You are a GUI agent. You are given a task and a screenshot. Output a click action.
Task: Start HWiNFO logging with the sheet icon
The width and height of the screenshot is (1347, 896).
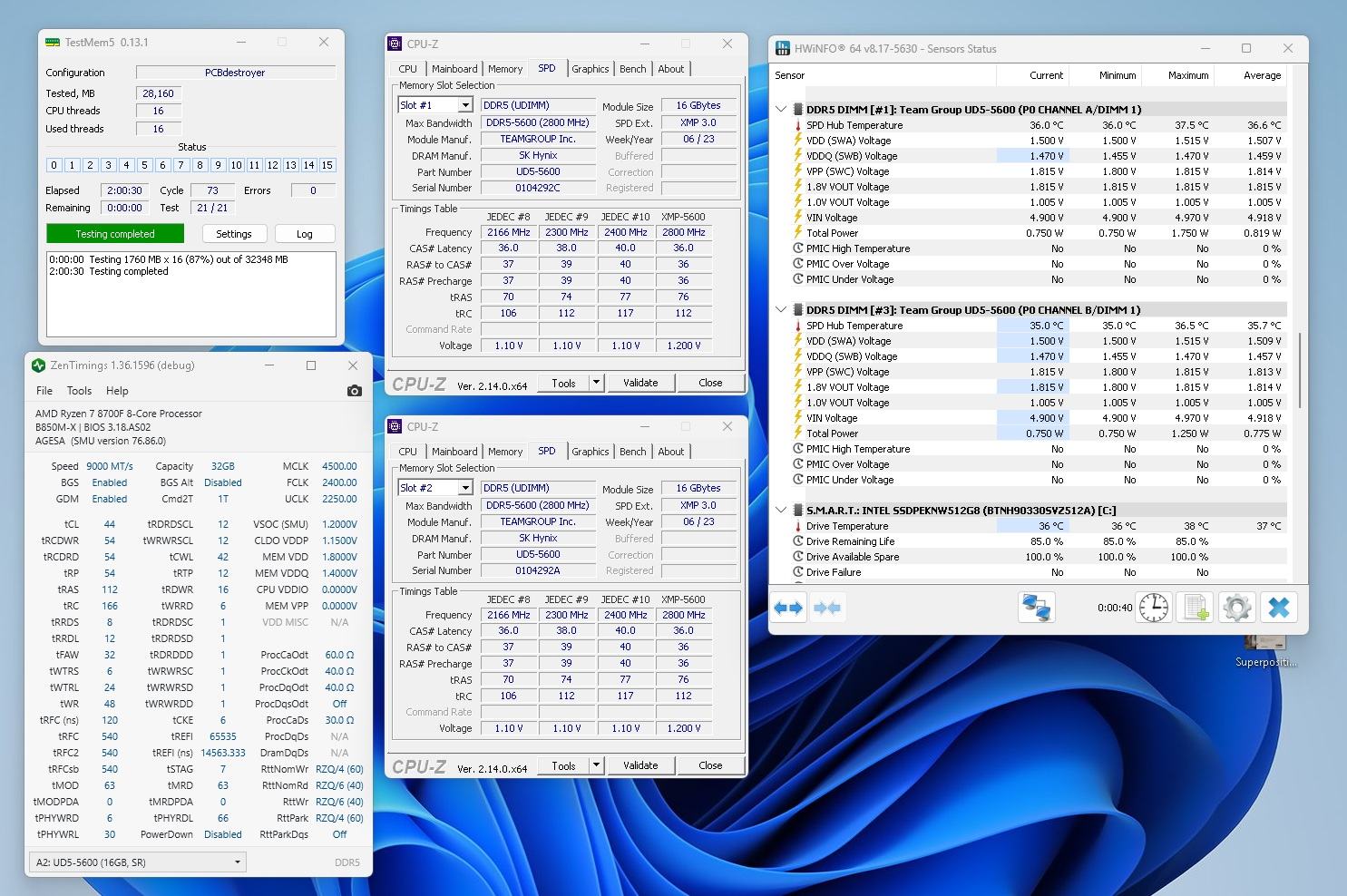[x=1195, y=608]
